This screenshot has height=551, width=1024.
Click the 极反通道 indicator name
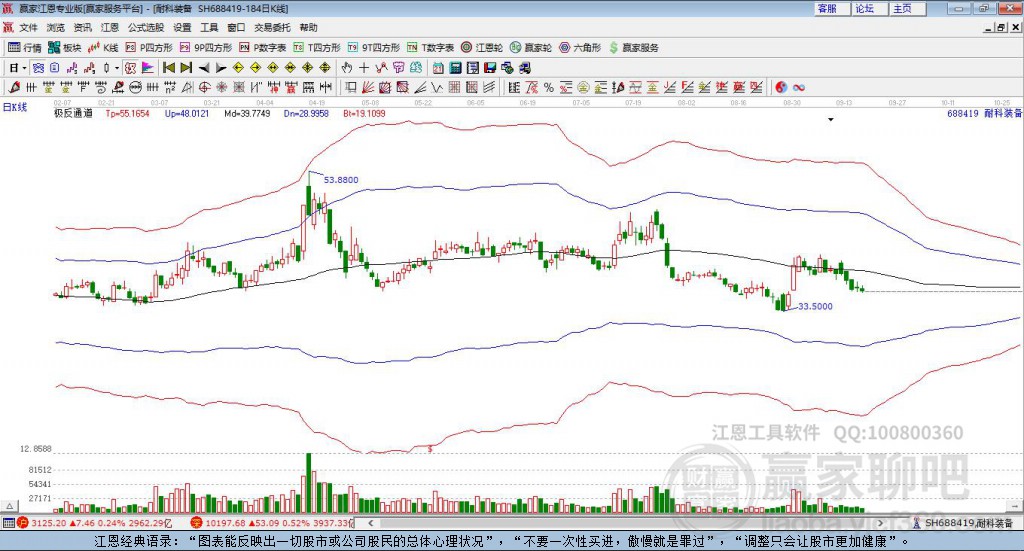73,113
